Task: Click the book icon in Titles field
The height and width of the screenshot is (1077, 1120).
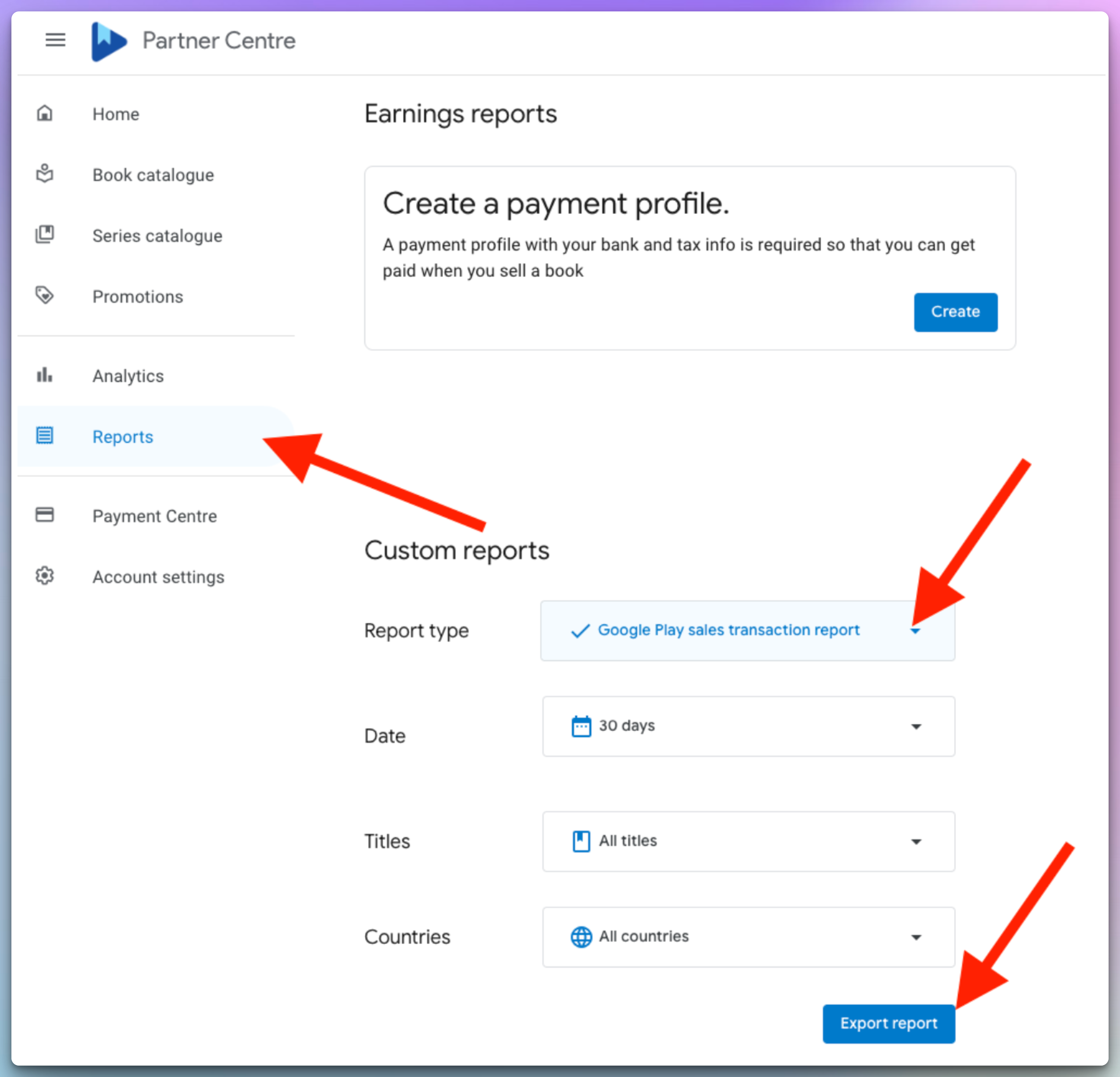Action: [581, 841]
